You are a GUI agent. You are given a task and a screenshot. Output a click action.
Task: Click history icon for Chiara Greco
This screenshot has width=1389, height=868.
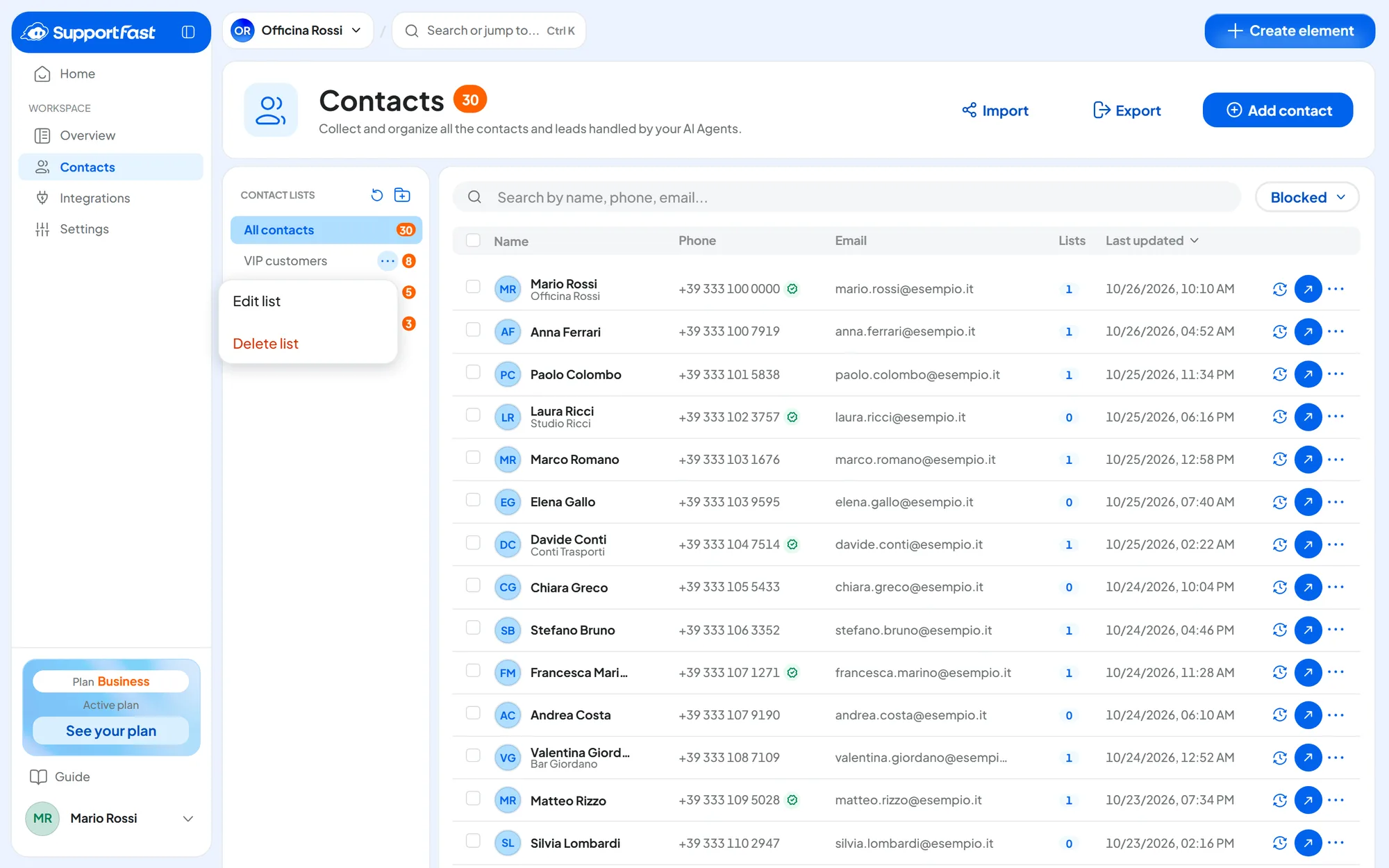[1280, 587]
